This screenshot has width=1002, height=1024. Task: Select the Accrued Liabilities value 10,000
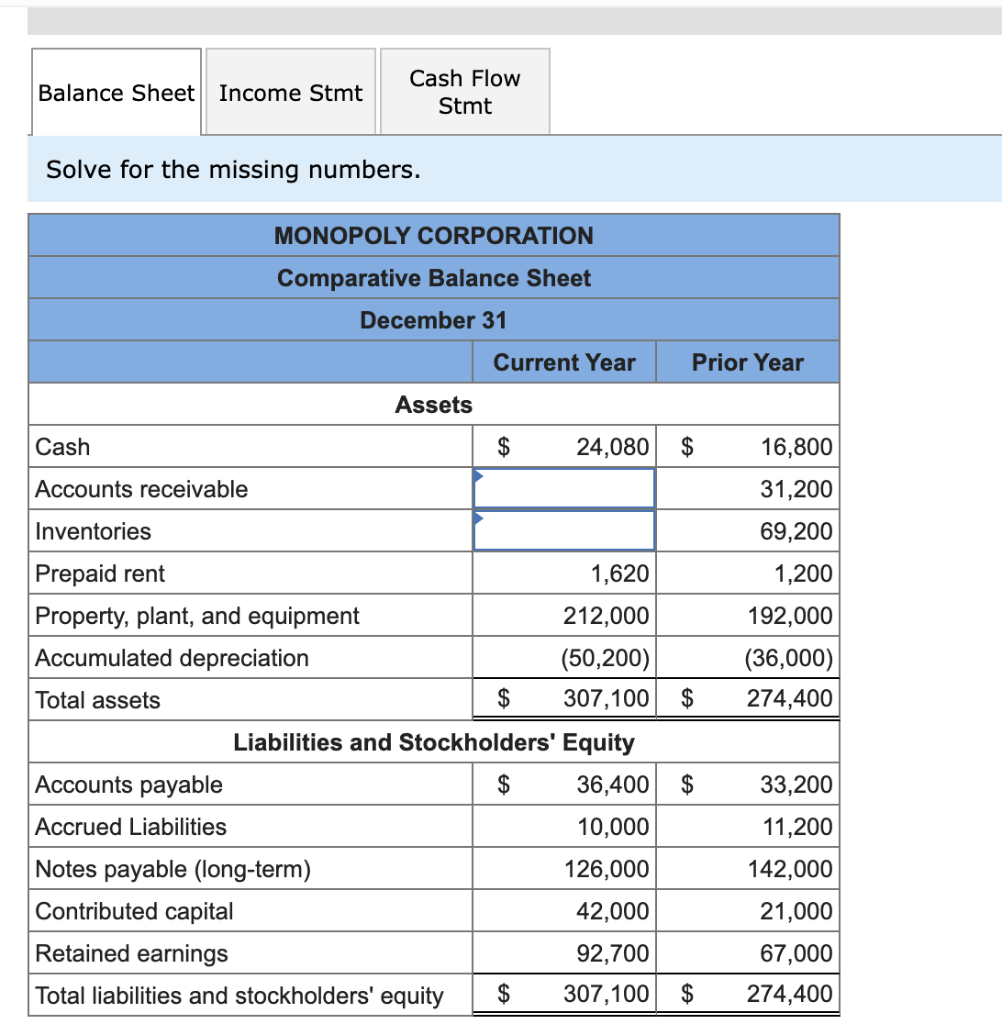click(617, 826)
